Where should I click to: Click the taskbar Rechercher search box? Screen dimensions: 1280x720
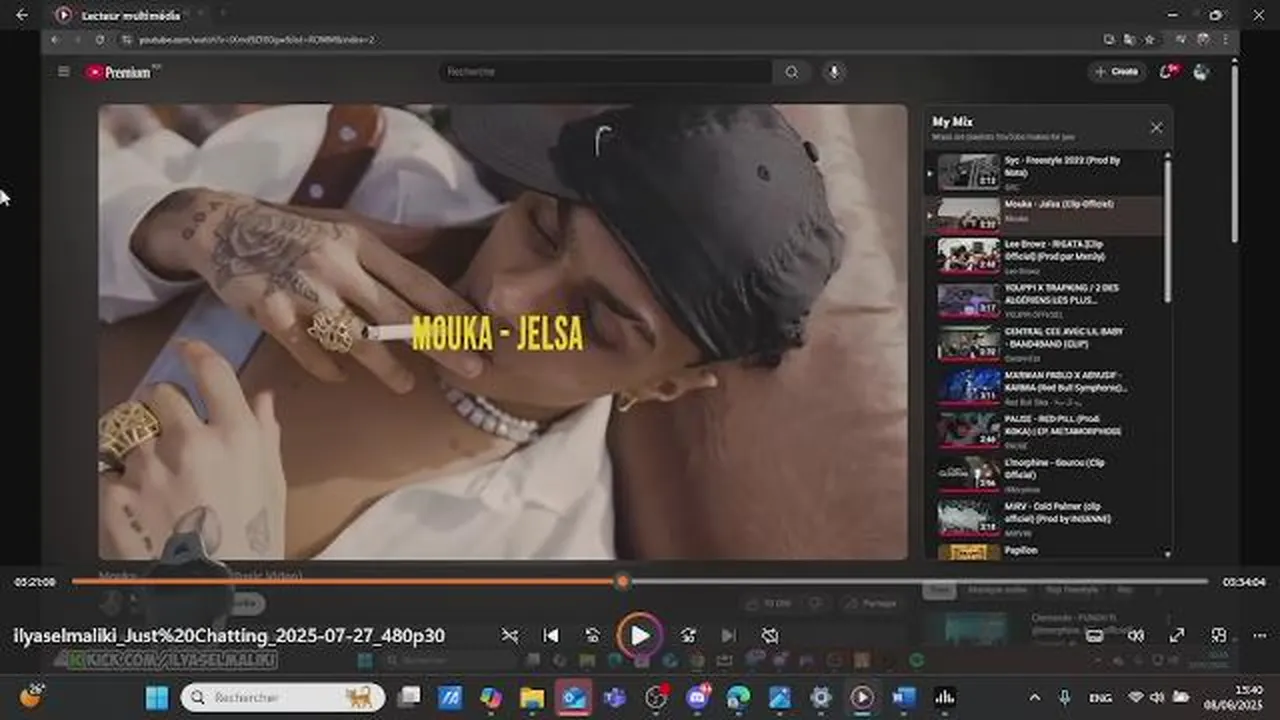tap(283, 697)
